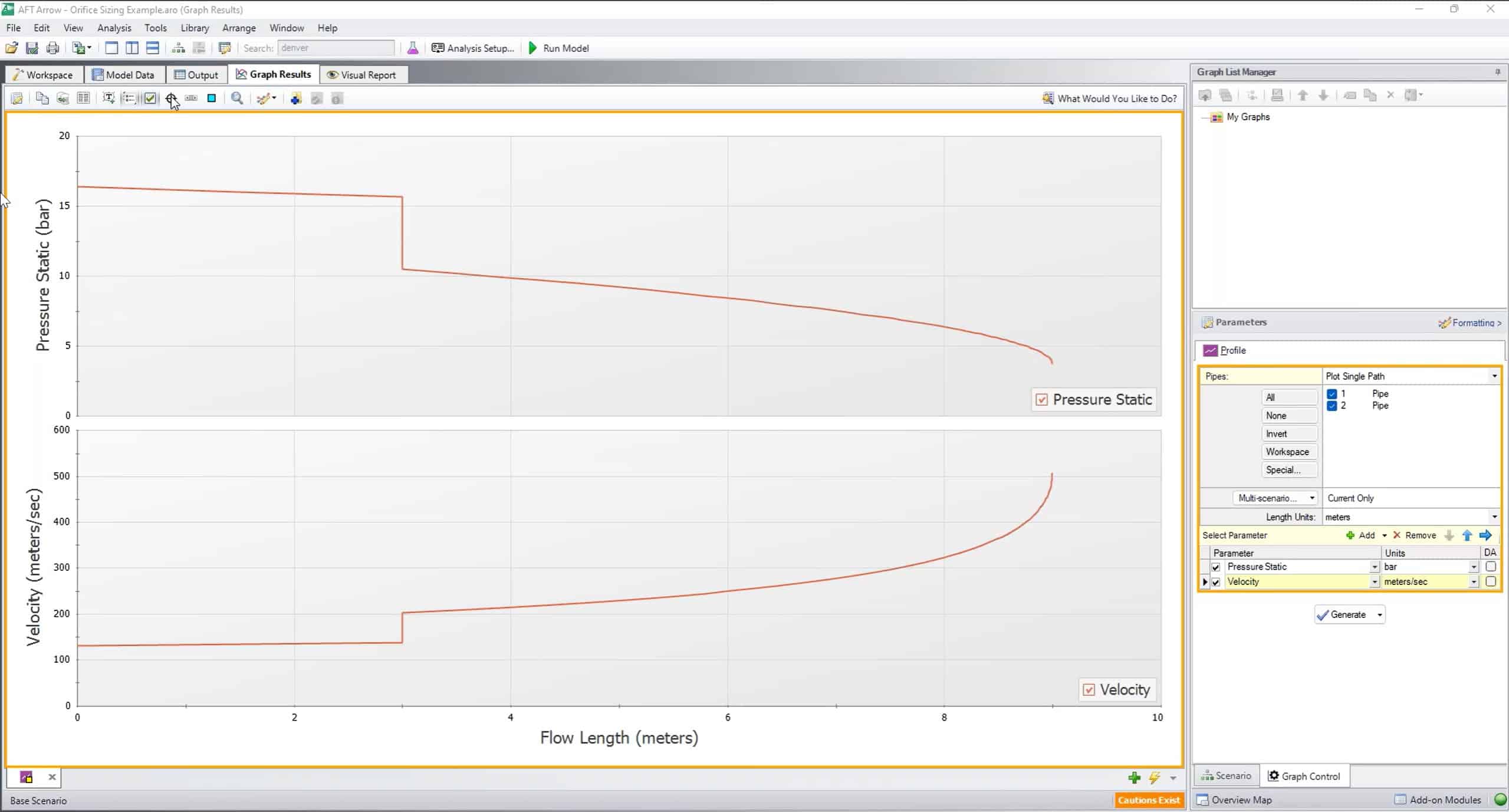Open file using folder icon
Image resolution: width=1509 pixels, height=812 pixels.
click(x=11, y=48)
